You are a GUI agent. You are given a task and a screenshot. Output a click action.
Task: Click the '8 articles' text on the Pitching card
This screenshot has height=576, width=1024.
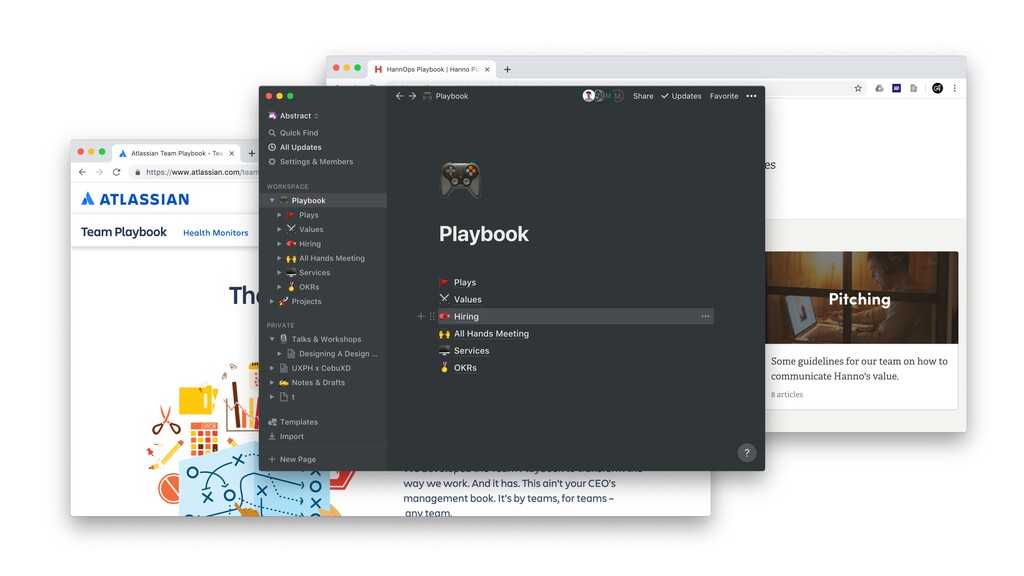[x=787, y=394]
